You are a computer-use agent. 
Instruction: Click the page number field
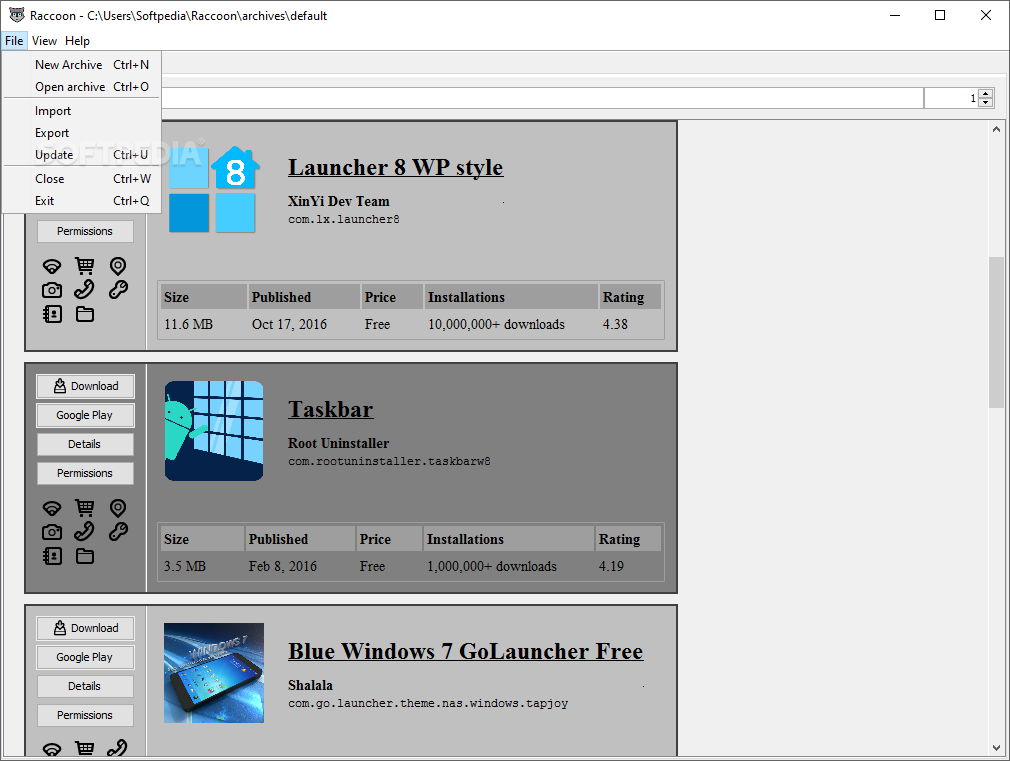(x=951, y=98)
